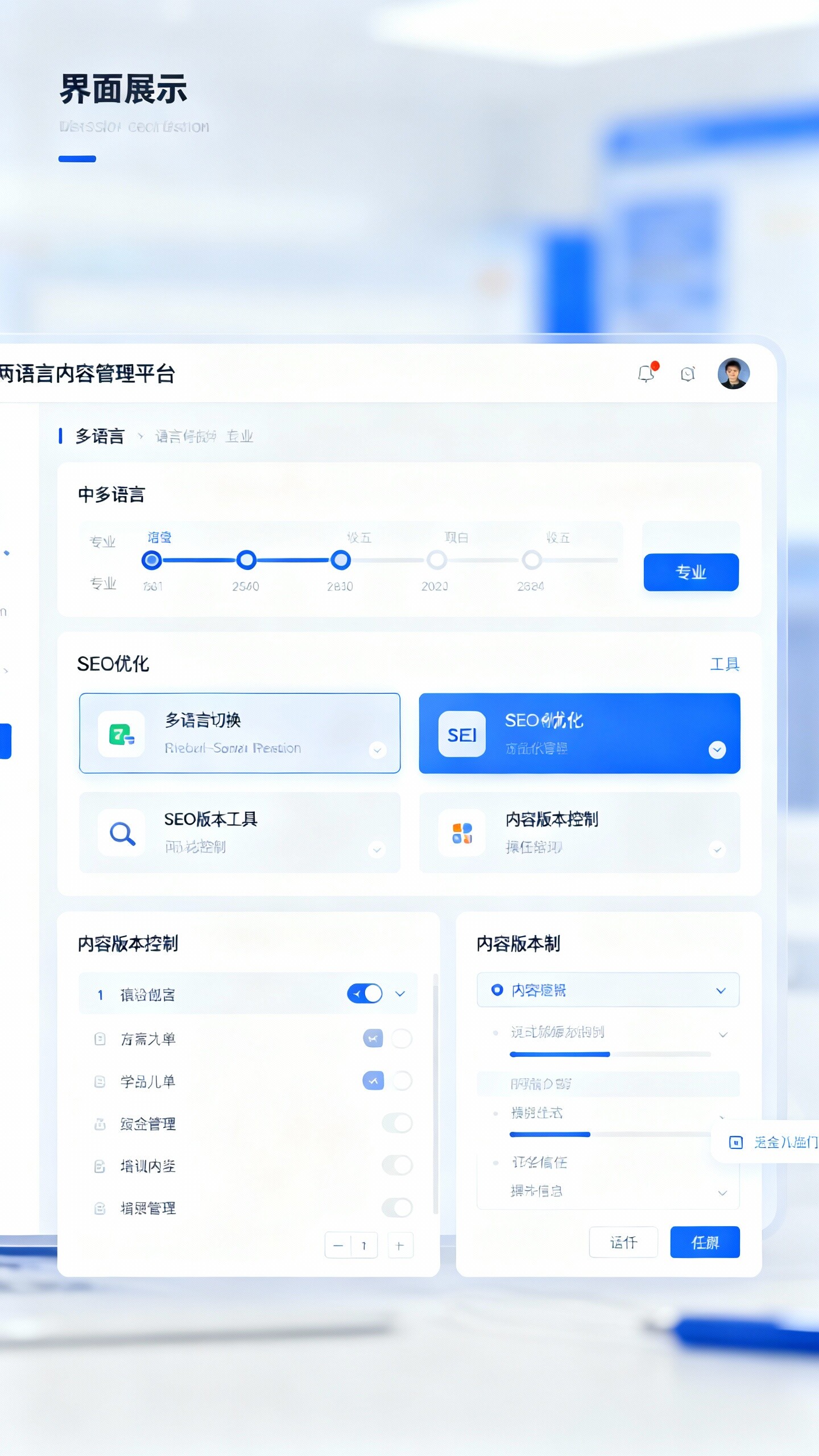This screenshot has width=819, height=1456.
Task: Open the notification bell with red dot
Action: pos(647,373)
